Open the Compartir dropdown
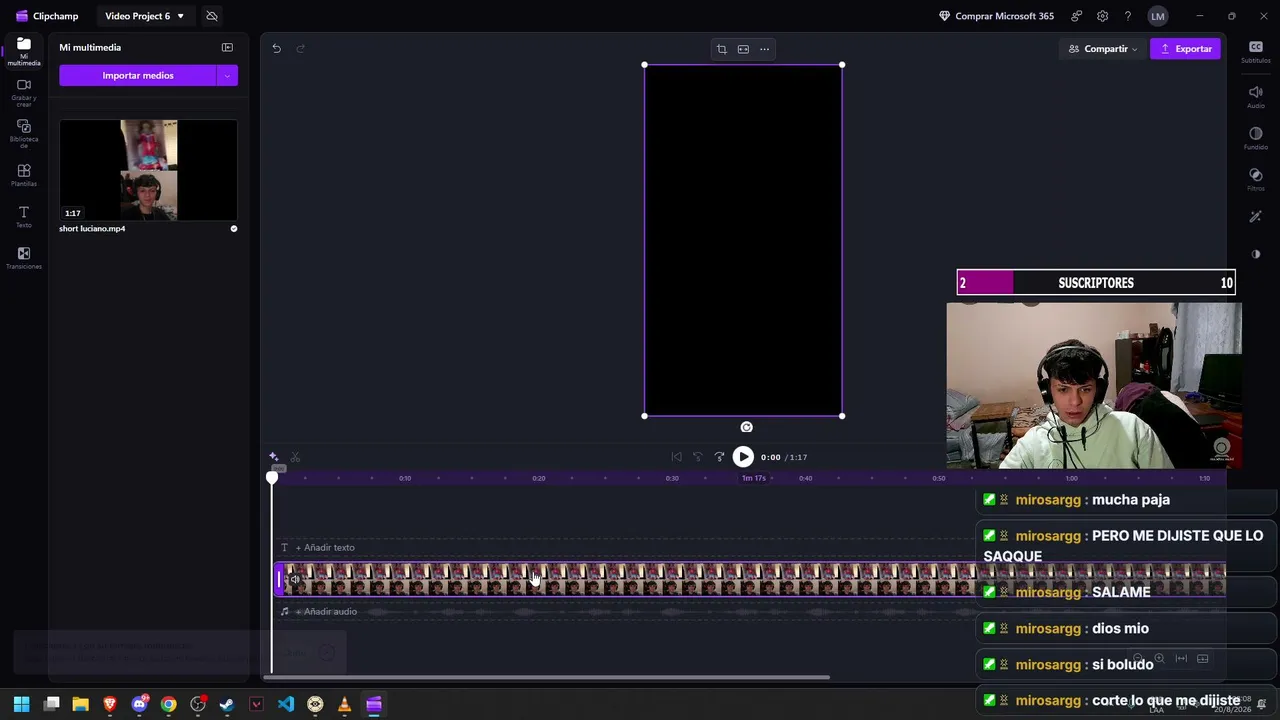Screen dimensions: 1280x720 pyautogui.click(x=1103, y=49)
